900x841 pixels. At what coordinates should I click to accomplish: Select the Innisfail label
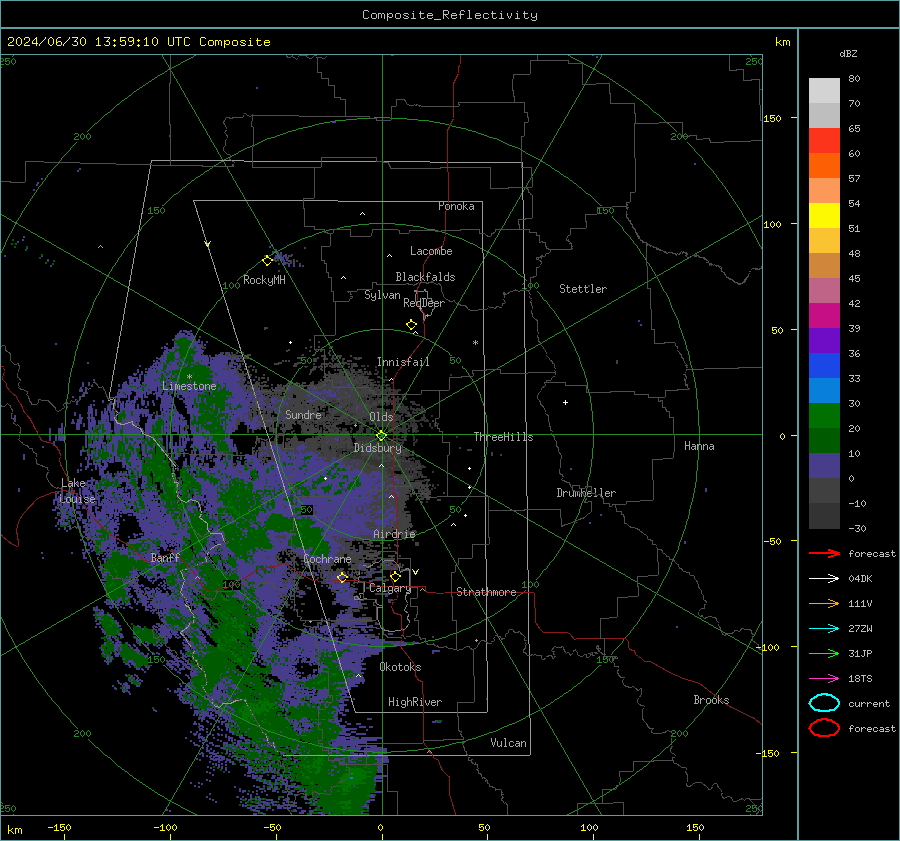point(403,362)
